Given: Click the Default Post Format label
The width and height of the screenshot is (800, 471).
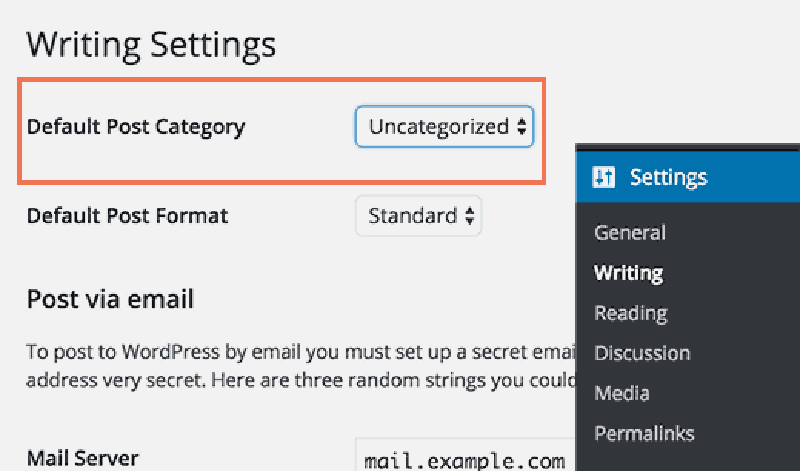Looking at the screenshot, I should click(x=128, y=215).
